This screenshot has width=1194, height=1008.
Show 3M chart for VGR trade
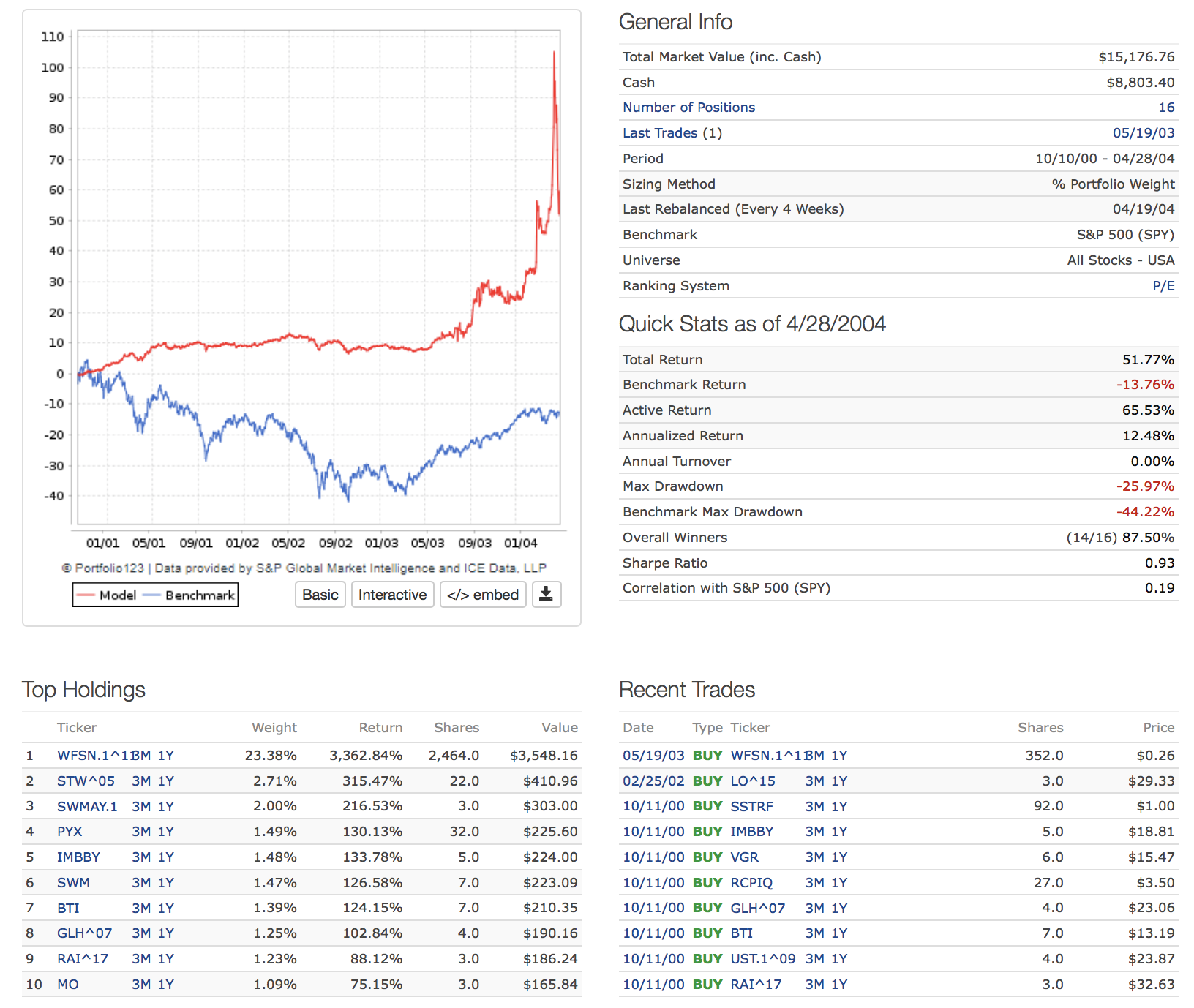click(x=814, y=857)
